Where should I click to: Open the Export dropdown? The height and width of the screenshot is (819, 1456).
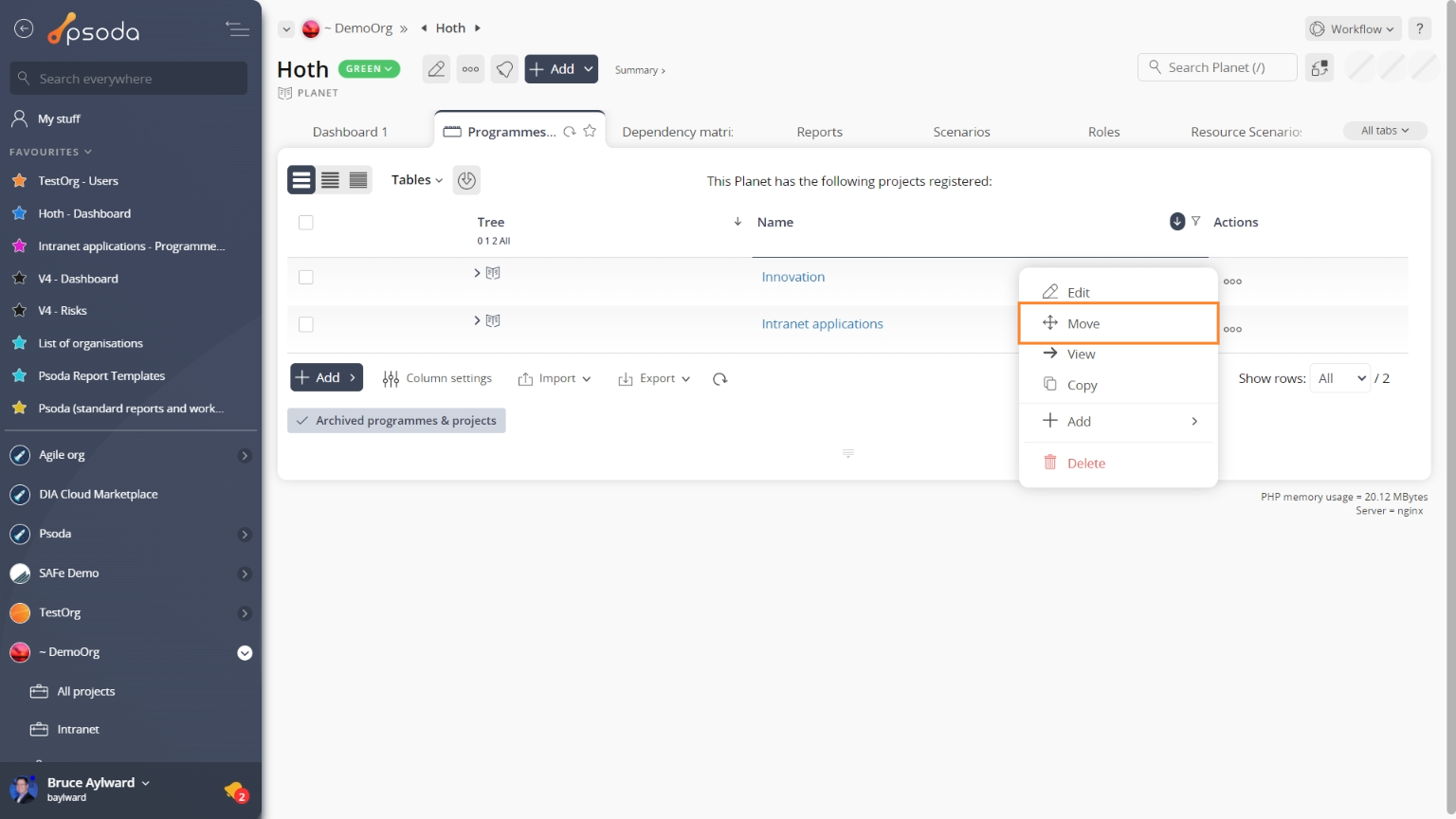click(654, 378)
